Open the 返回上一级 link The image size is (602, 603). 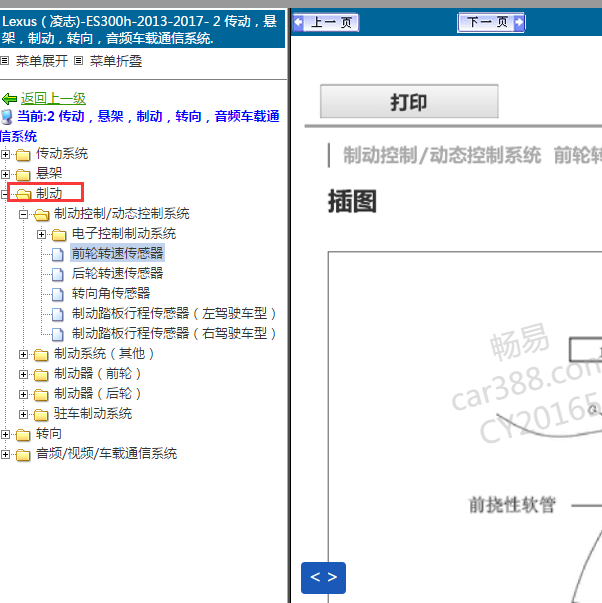pos(53,98)
